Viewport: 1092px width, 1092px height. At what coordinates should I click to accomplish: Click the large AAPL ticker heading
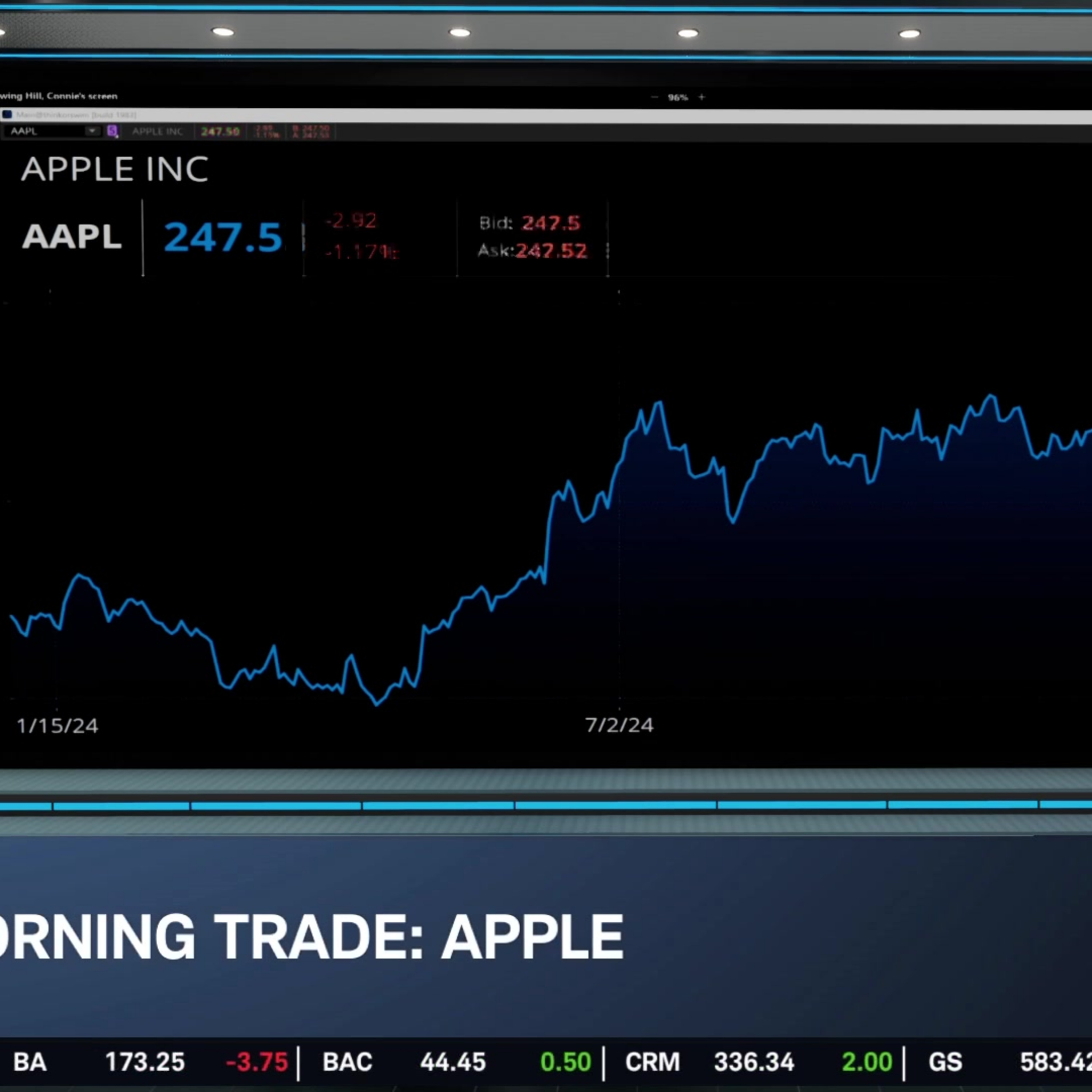click(x=72, y=236)
